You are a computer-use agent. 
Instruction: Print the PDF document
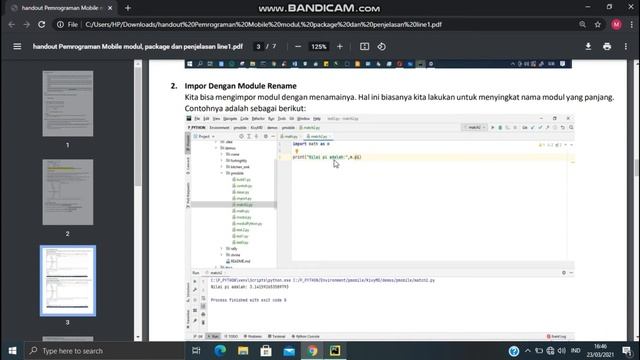[607, 47]
